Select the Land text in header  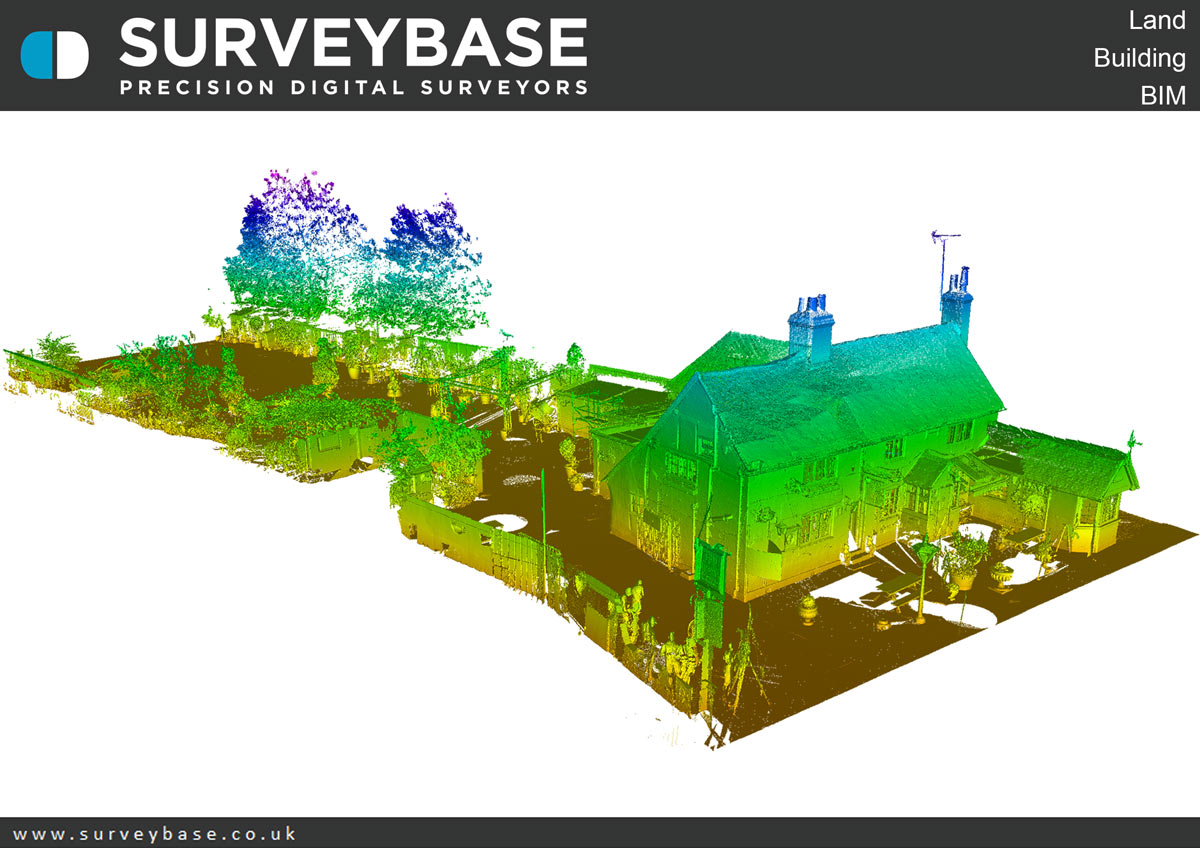coord(1157,20)
